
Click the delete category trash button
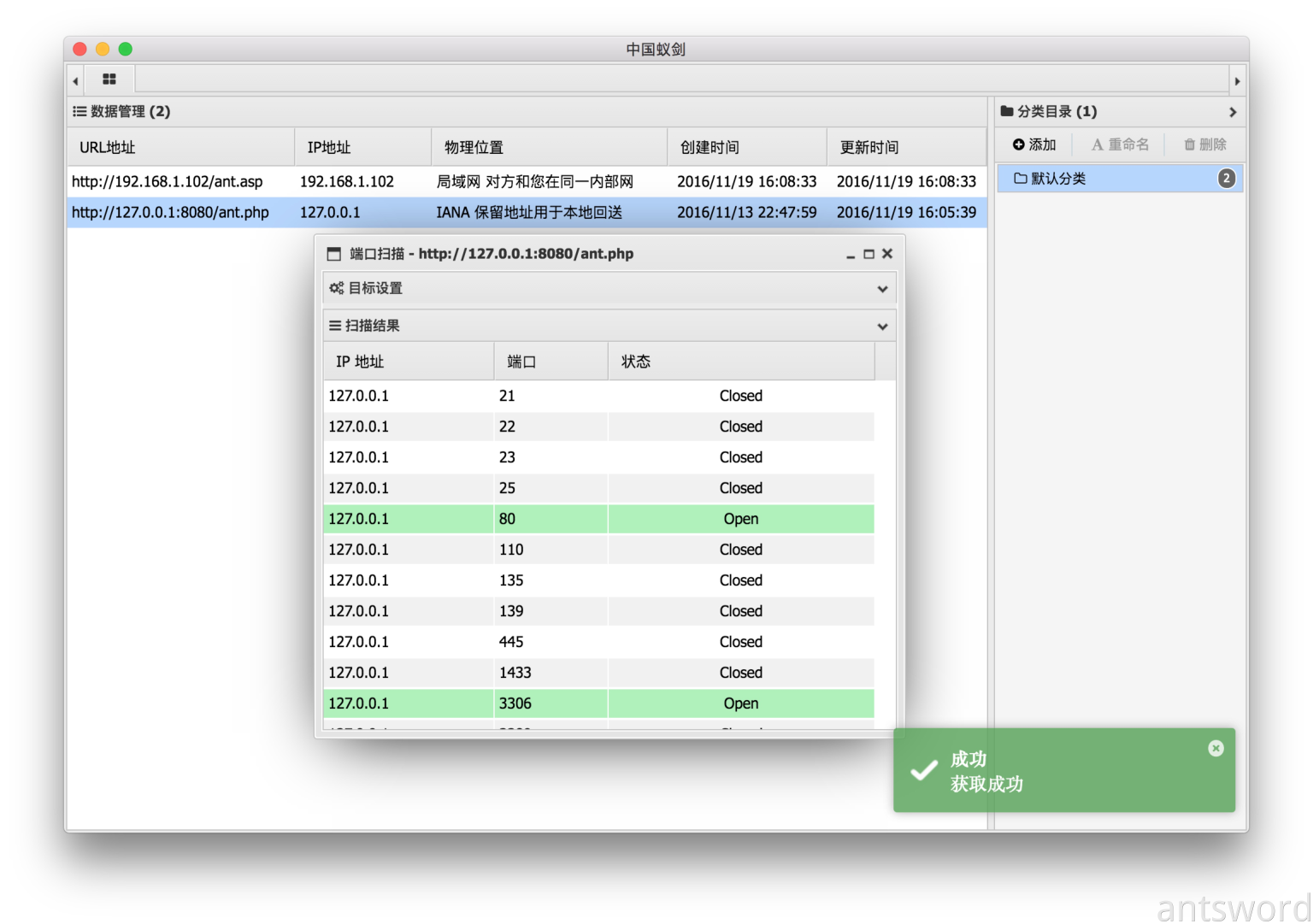[x=1204, y=145]
